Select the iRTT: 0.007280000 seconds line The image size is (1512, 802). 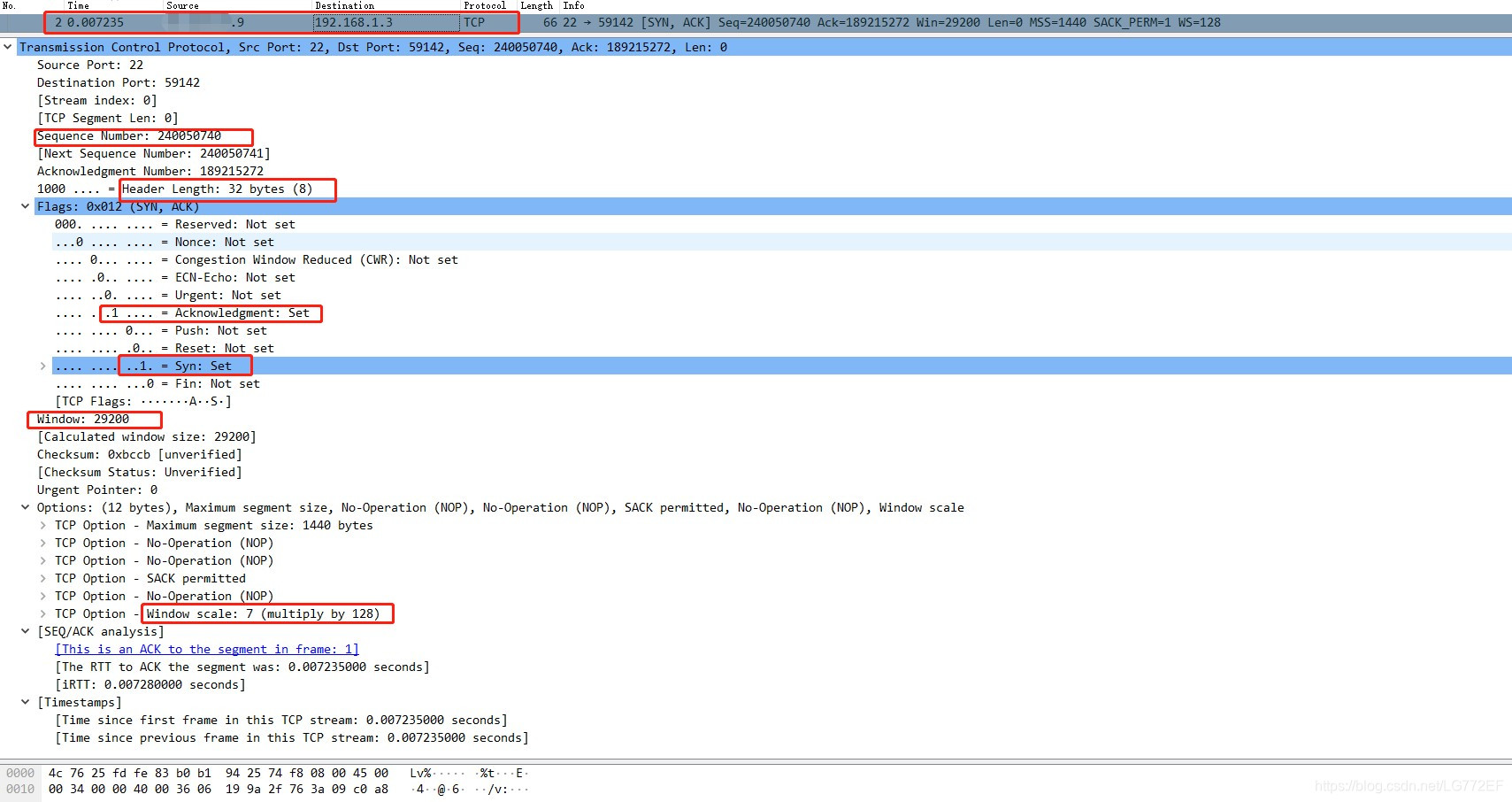tap(150, 684)
